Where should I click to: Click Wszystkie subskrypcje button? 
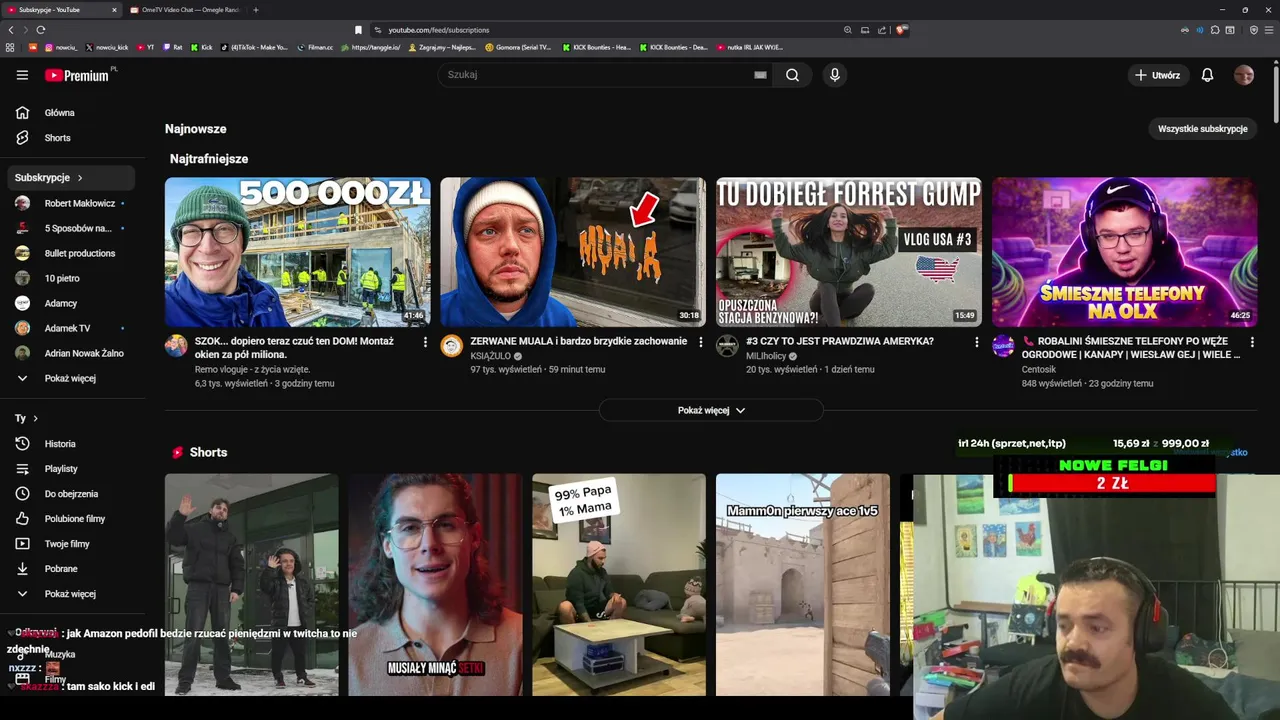[1202, 129]
